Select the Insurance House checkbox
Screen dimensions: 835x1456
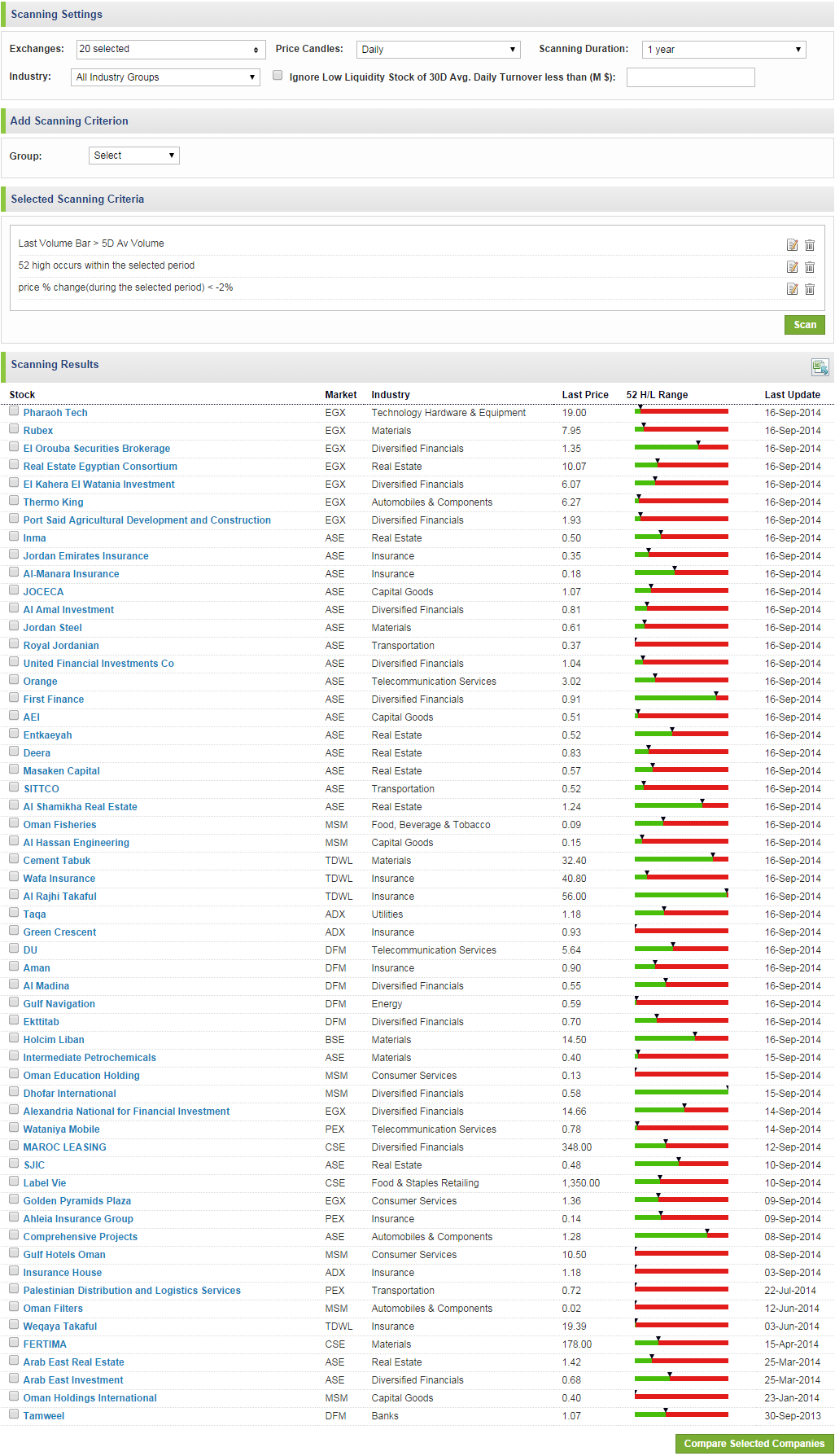pyautogui.click(x=14, y=1271)
